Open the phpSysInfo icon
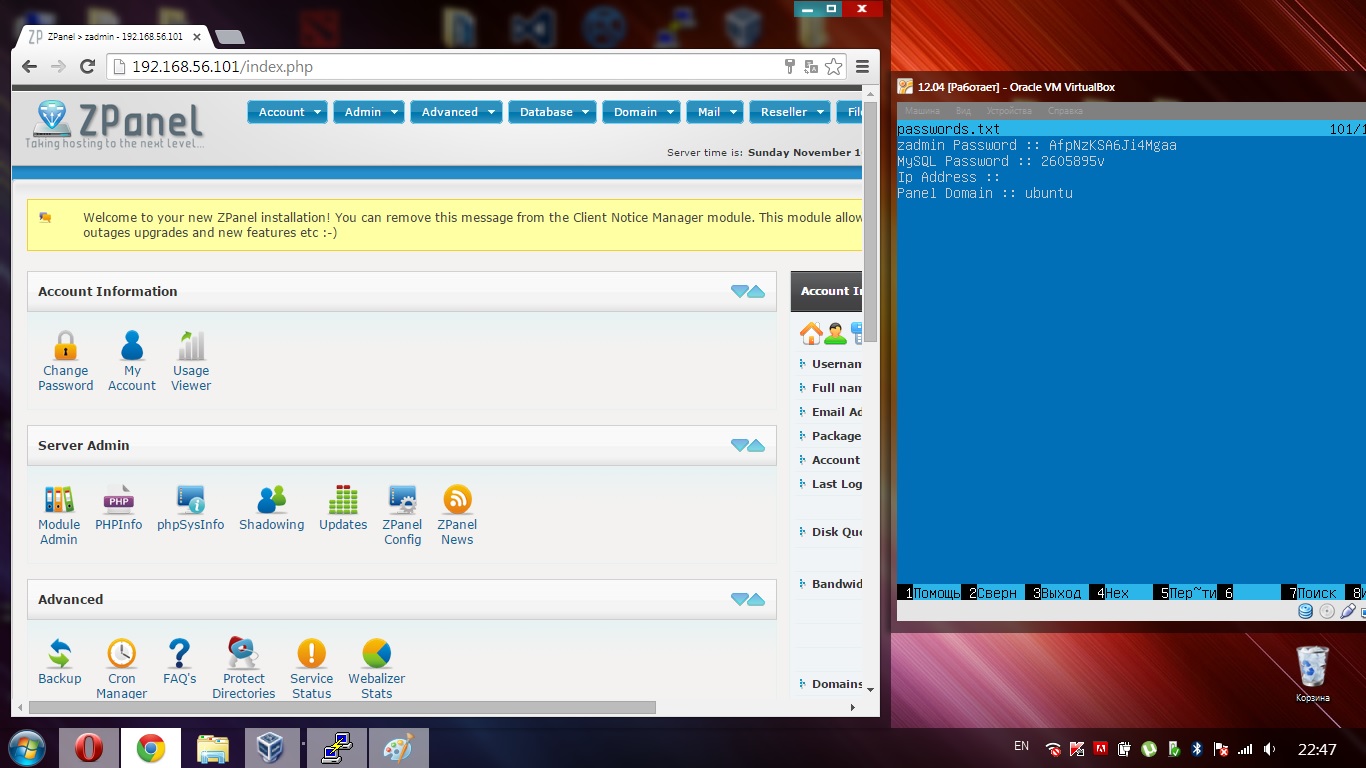The image size is (1366, 768). pyautogui.click(x=190, y=500)
